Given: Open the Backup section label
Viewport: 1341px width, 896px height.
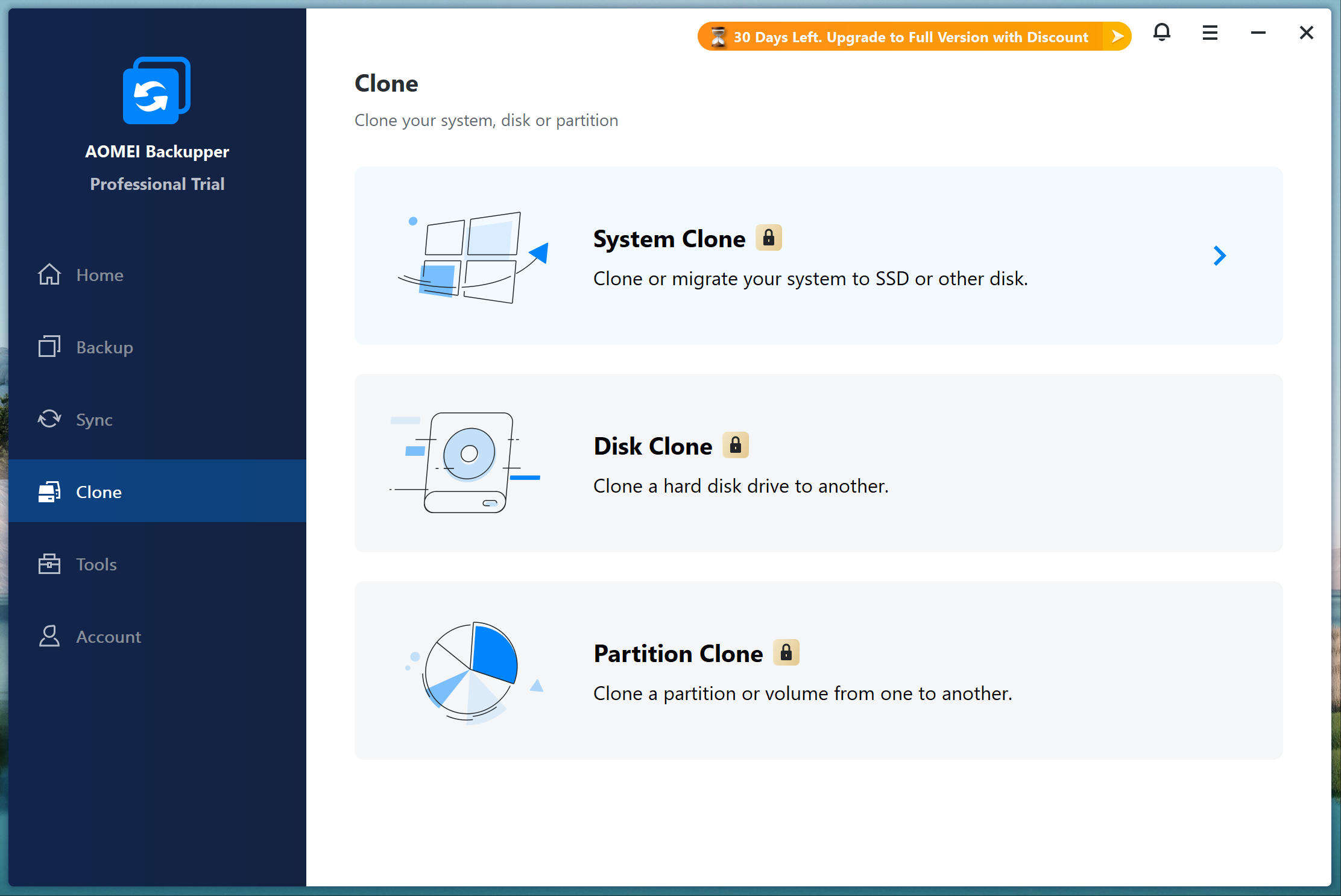Looking at the screenshot, I should point(105,347).
